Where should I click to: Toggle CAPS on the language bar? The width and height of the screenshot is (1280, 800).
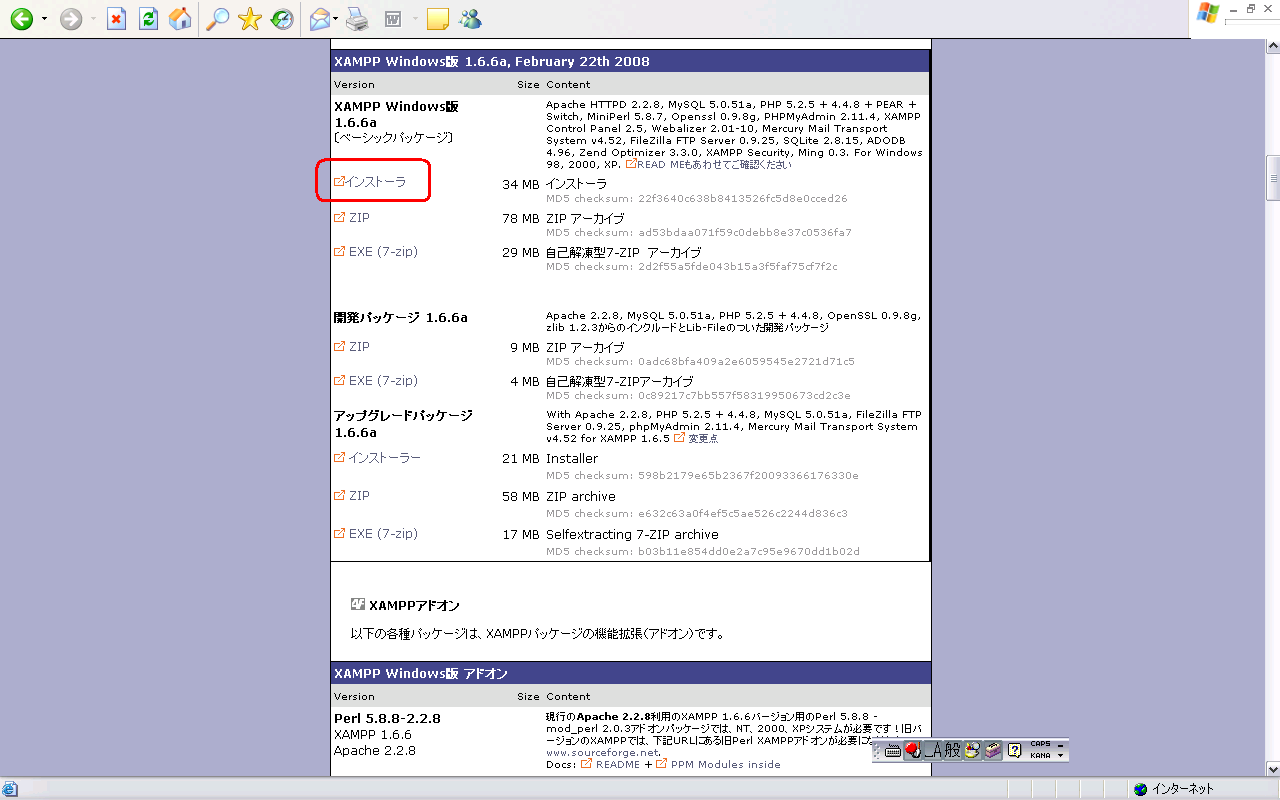coord(1040,745)
